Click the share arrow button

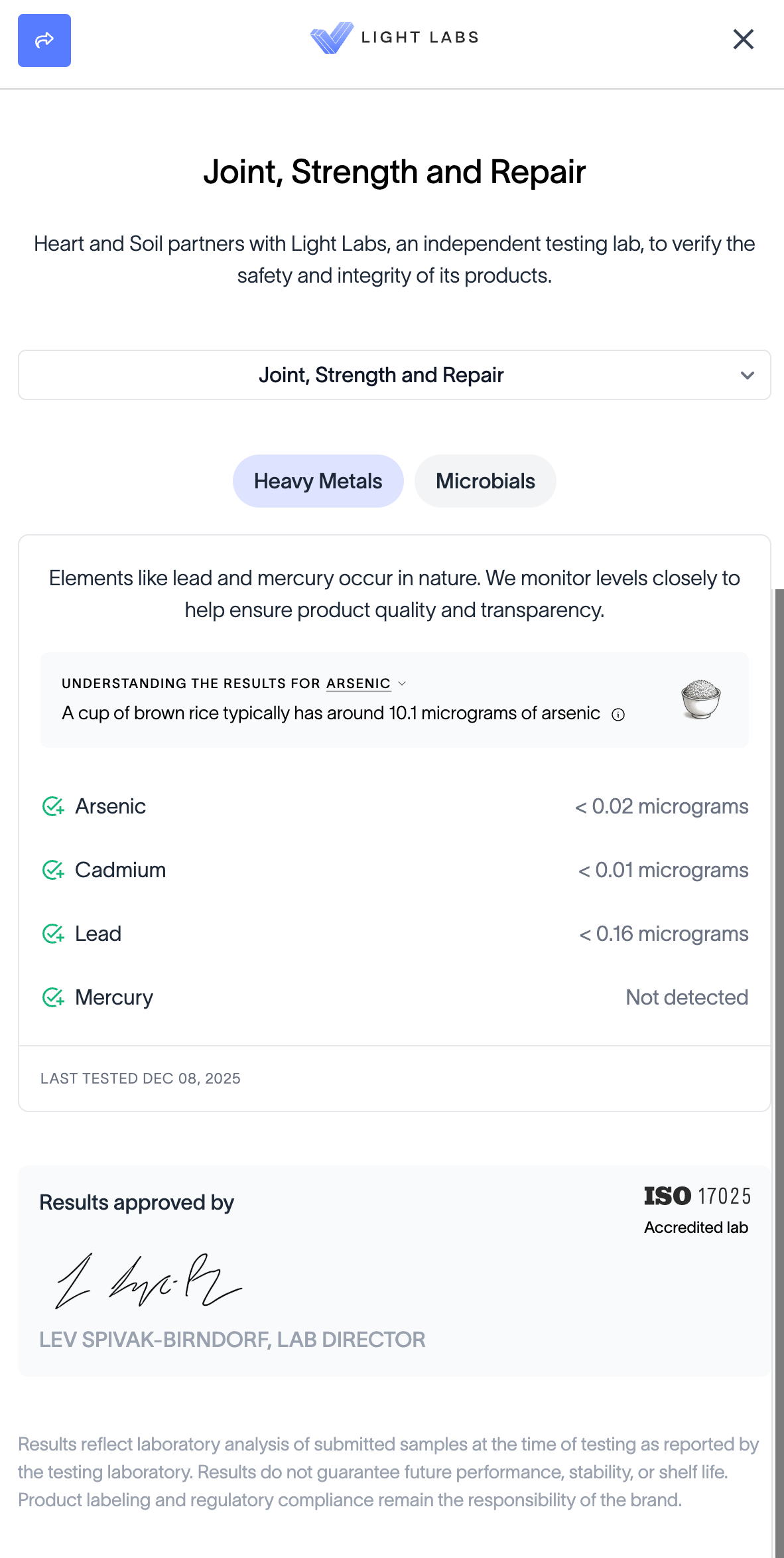click(x=44, y=40)
